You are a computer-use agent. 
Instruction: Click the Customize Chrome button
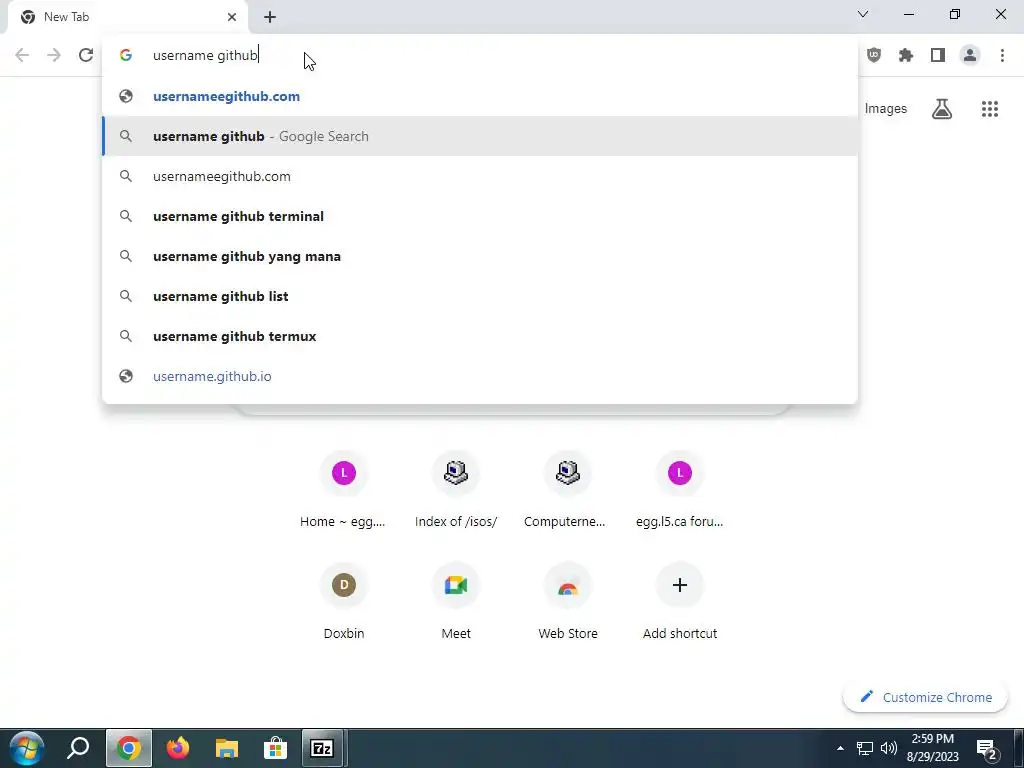click(925, 697)
